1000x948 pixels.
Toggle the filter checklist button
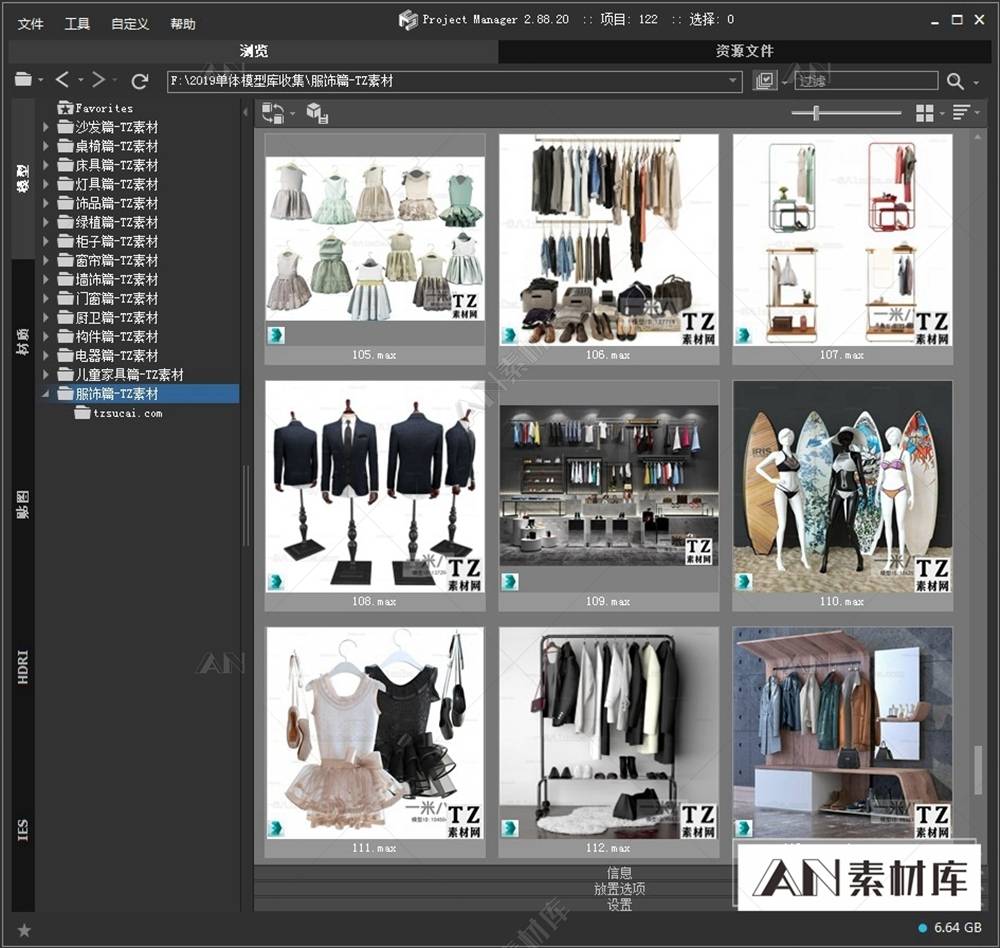[766, 82]
